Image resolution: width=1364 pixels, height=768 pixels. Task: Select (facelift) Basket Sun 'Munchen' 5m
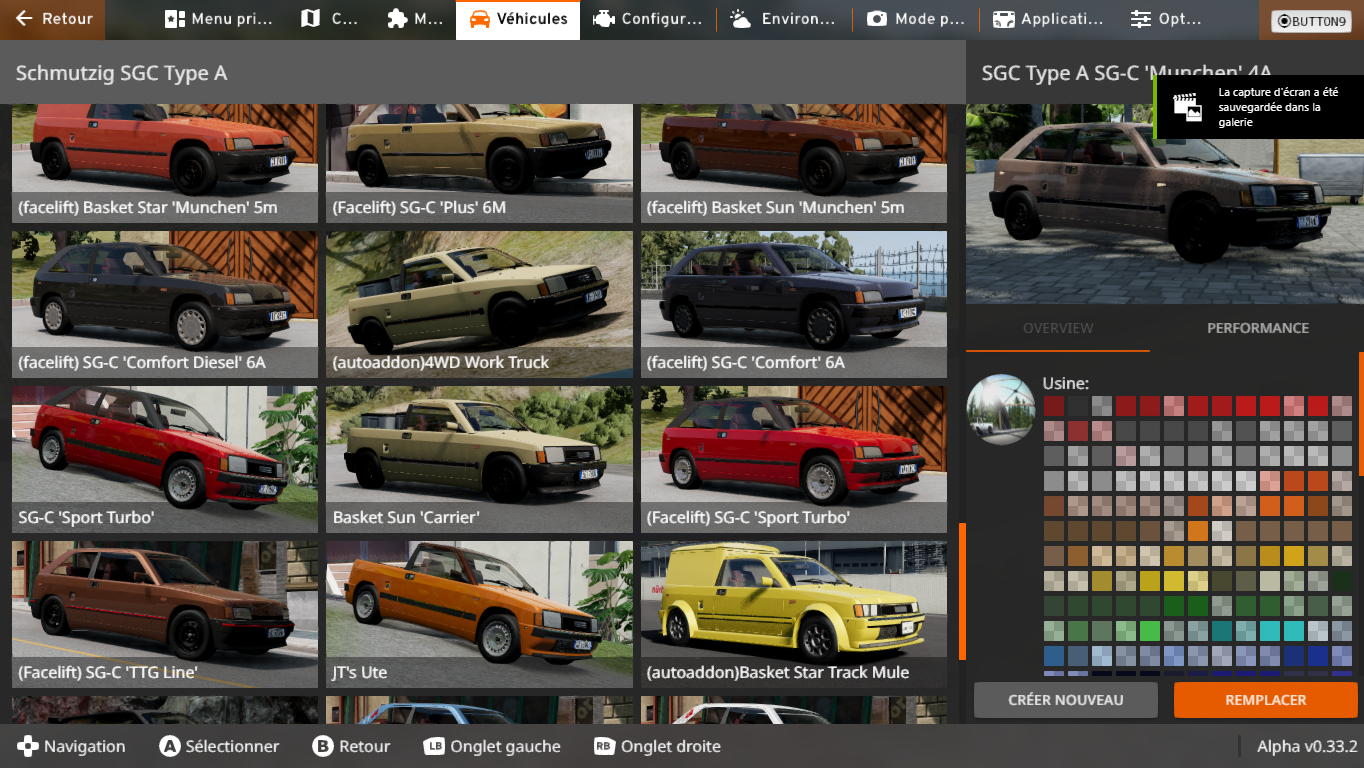click(794, 163)
